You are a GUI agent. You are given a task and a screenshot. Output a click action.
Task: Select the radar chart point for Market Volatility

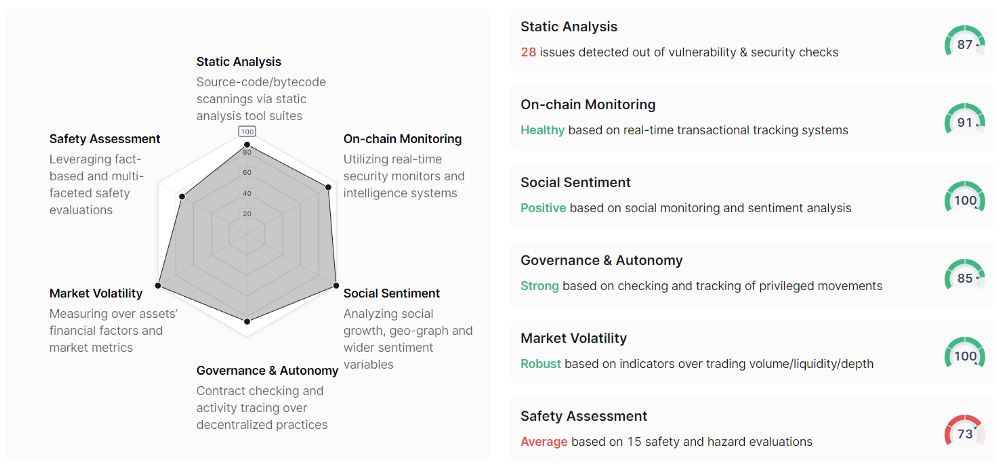click(x=158, y=287)
